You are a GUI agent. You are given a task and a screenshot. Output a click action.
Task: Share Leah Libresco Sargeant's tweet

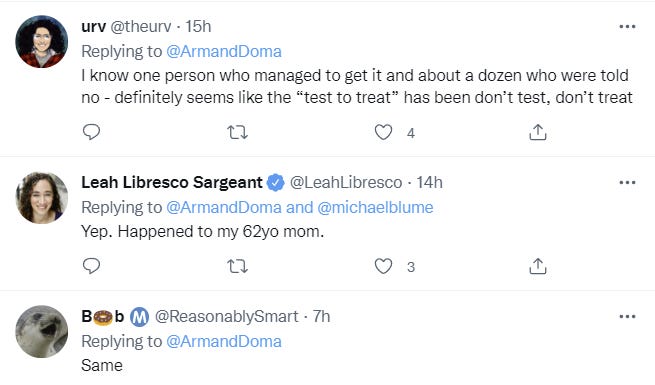coord(538,266)
